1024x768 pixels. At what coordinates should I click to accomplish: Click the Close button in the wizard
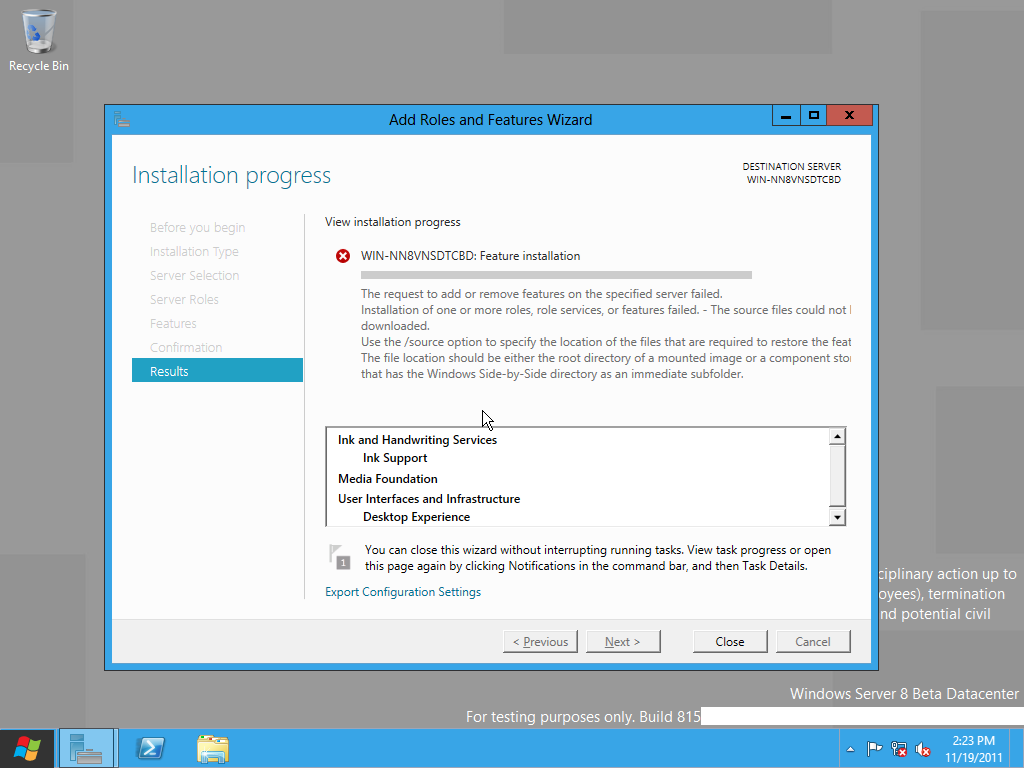pyautogui.click(x=729, y=641)
